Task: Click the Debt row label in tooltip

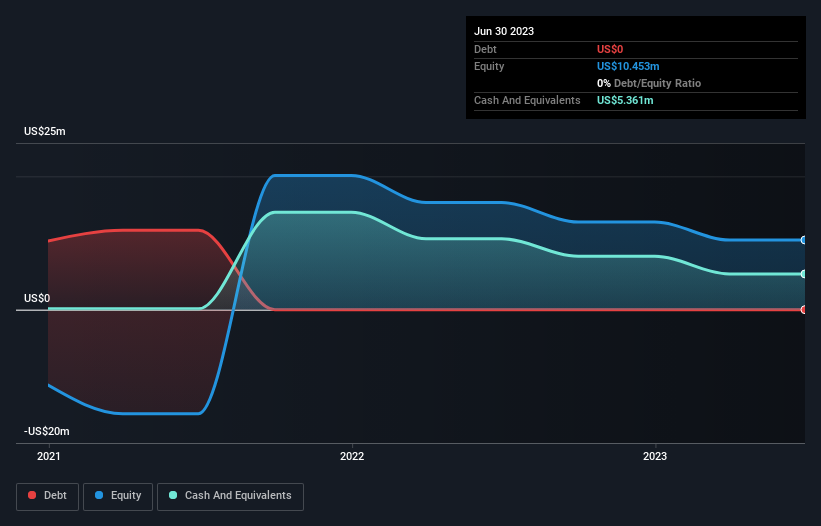Action: coord(485,49)
